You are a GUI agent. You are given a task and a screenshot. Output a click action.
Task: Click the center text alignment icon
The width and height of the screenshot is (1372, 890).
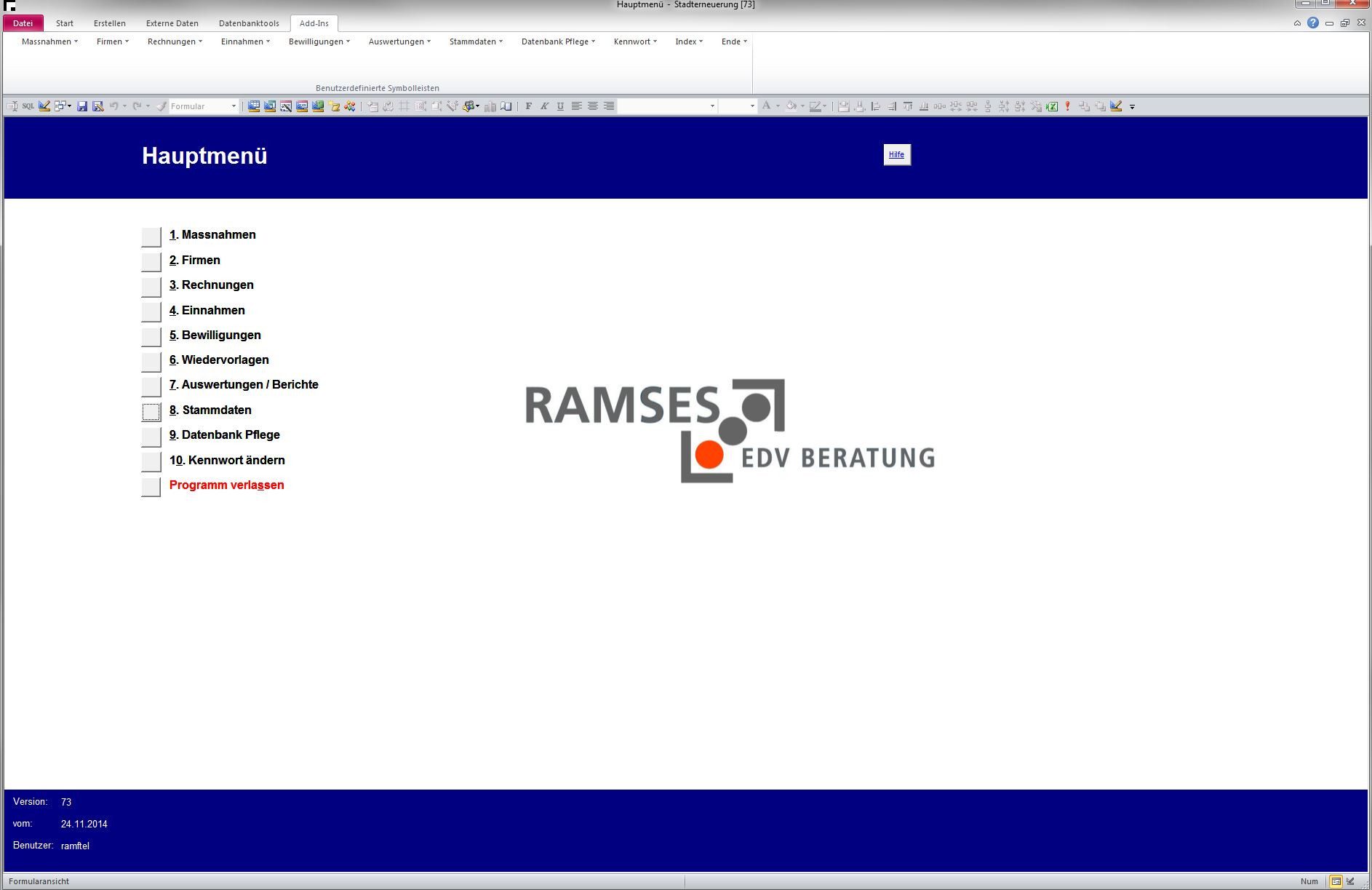tap(593, 106)
